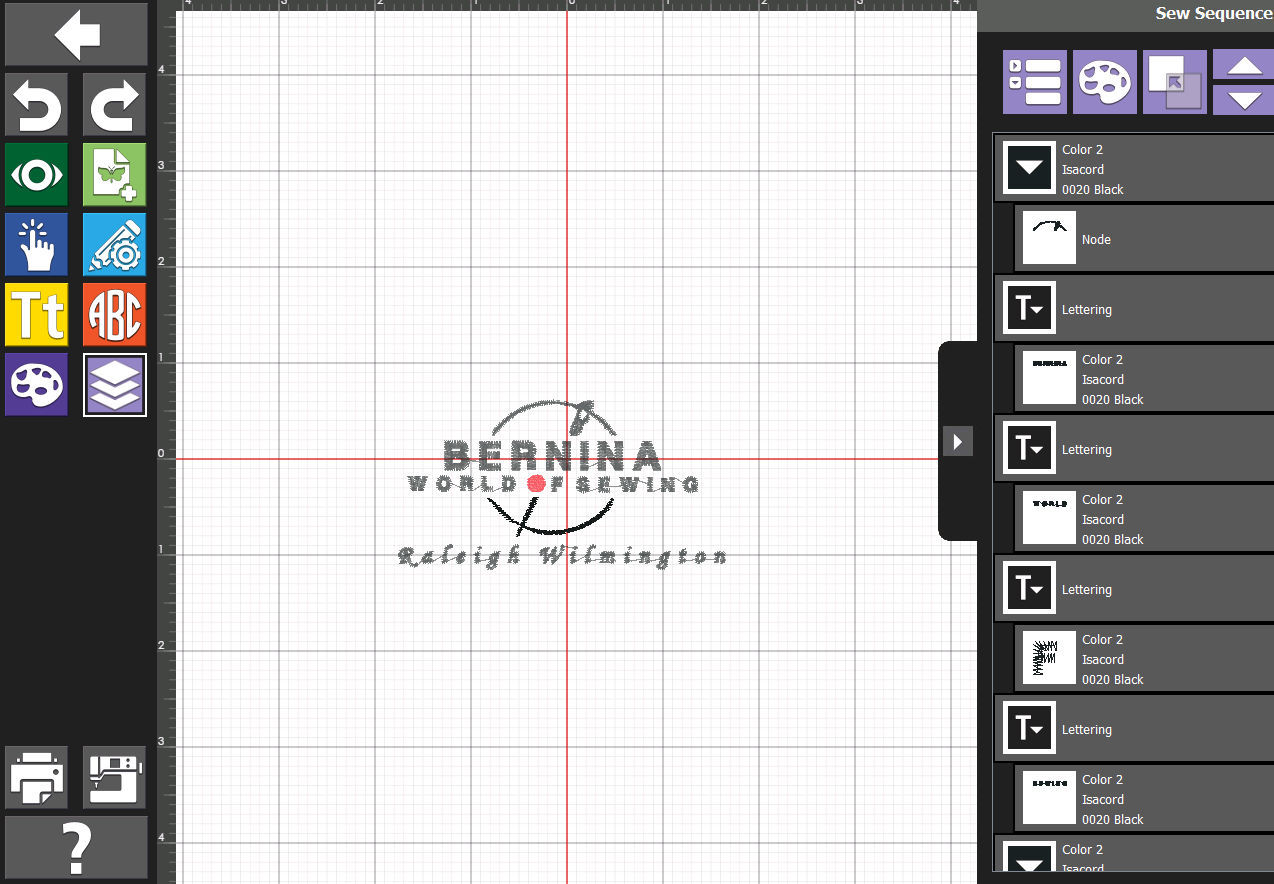The width and height of the screenshot is (1274, 884).
Task: Click the back arrow button
Action: [x=76, y=35]
